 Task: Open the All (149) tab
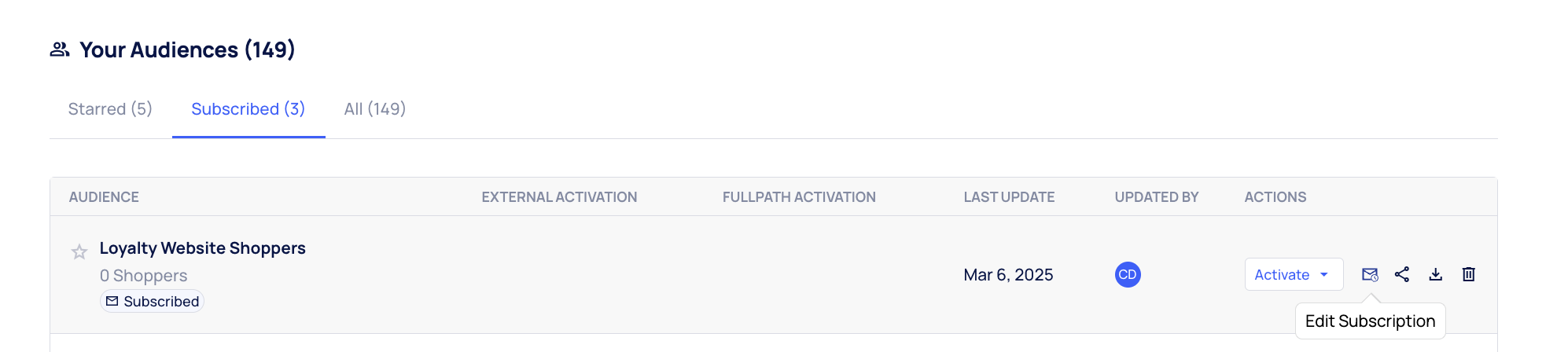point(375,109)
